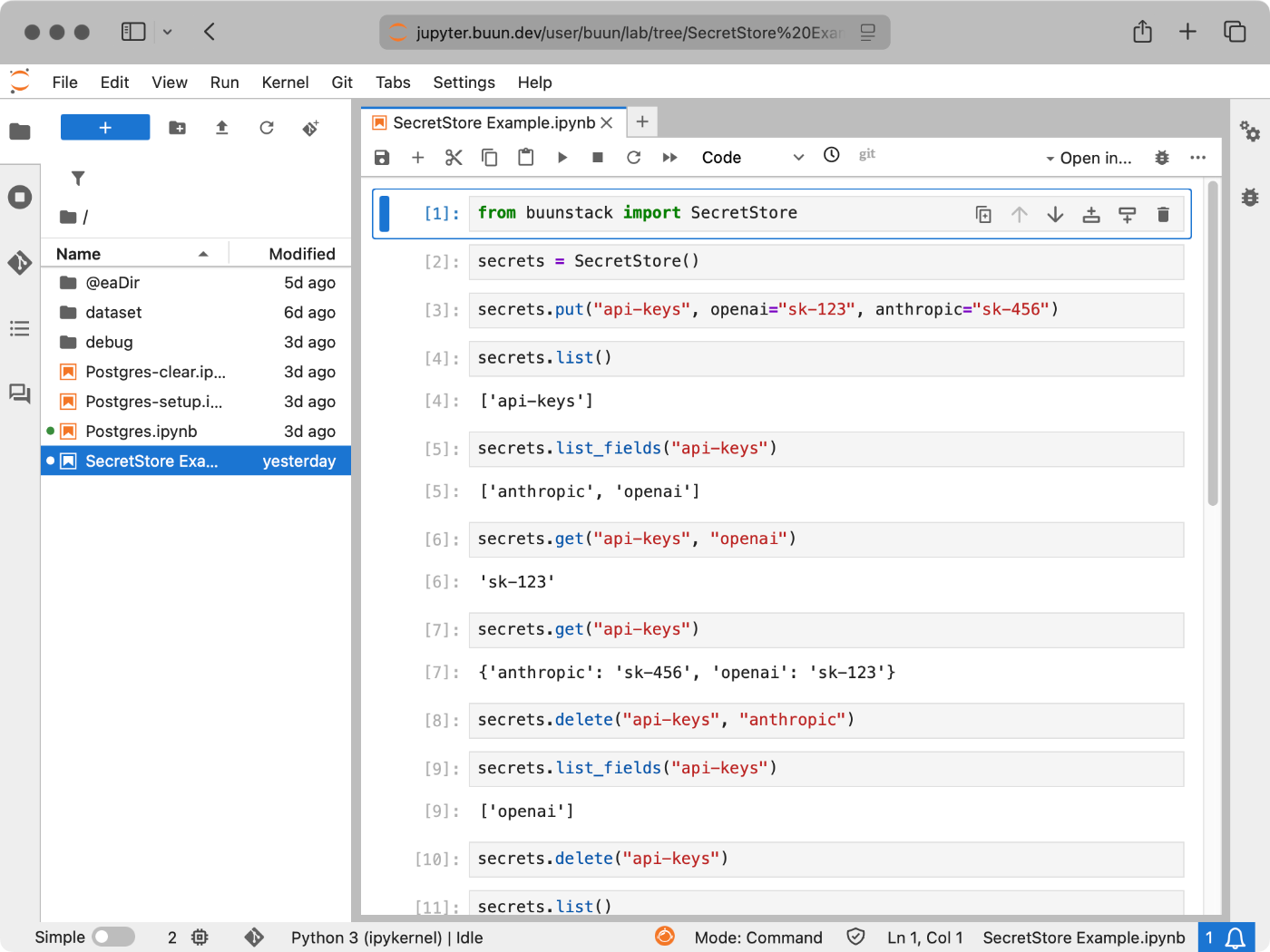Click the git toolbar label
This screenshot has width=1270, height=952.
(867, 154)
